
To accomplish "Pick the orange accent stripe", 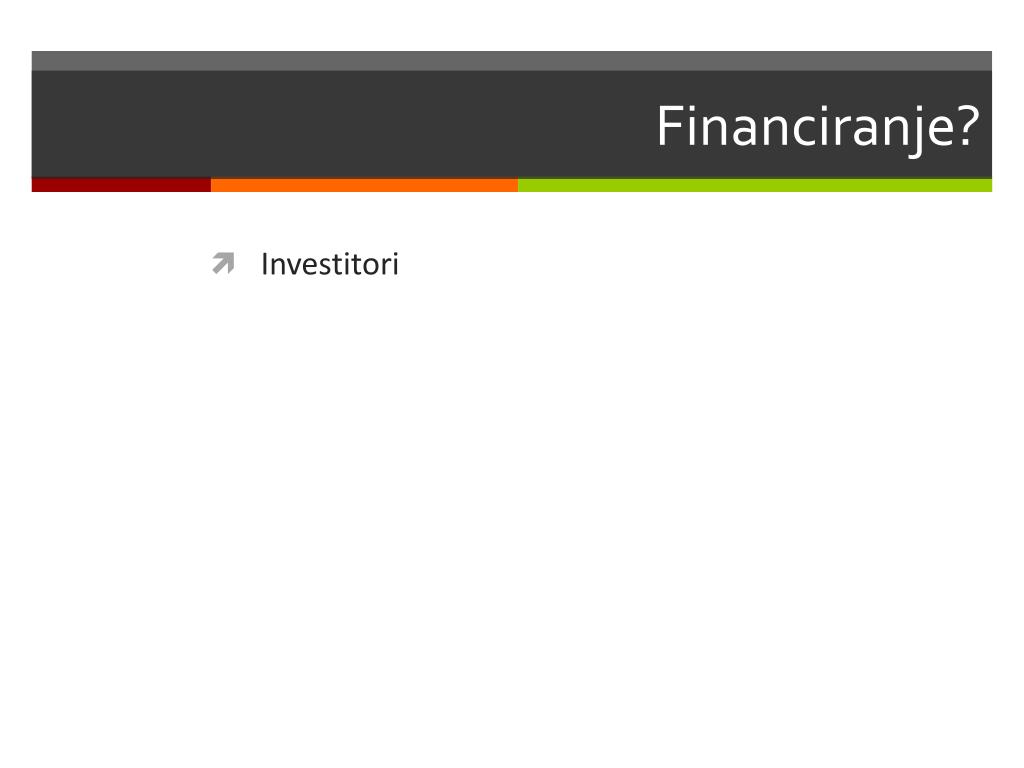I will point(364,185).
